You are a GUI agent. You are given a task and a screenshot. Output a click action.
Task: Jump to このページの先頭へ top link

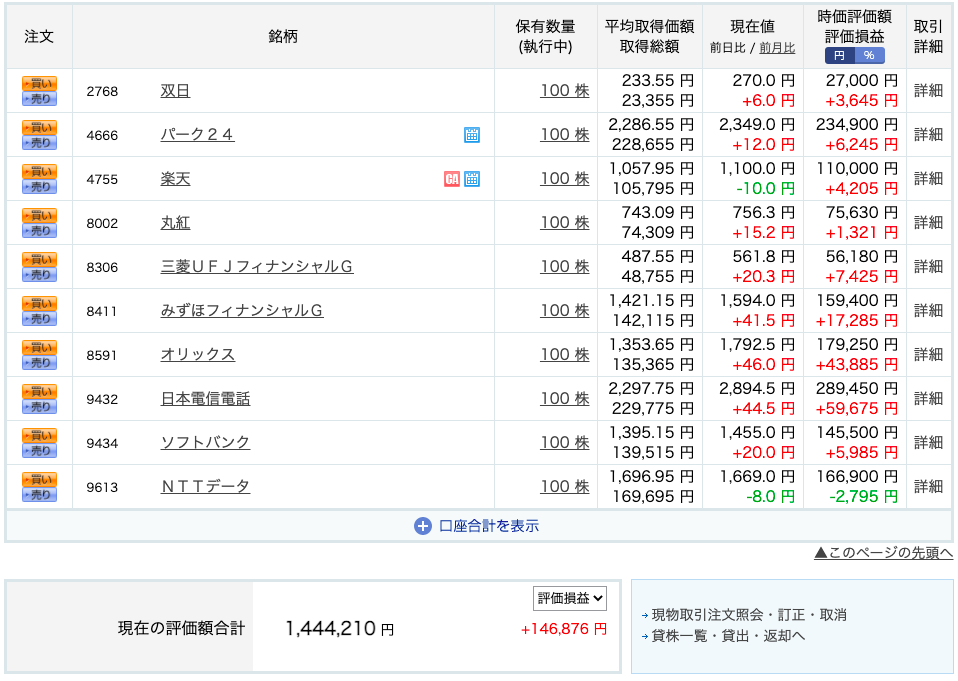883,553
